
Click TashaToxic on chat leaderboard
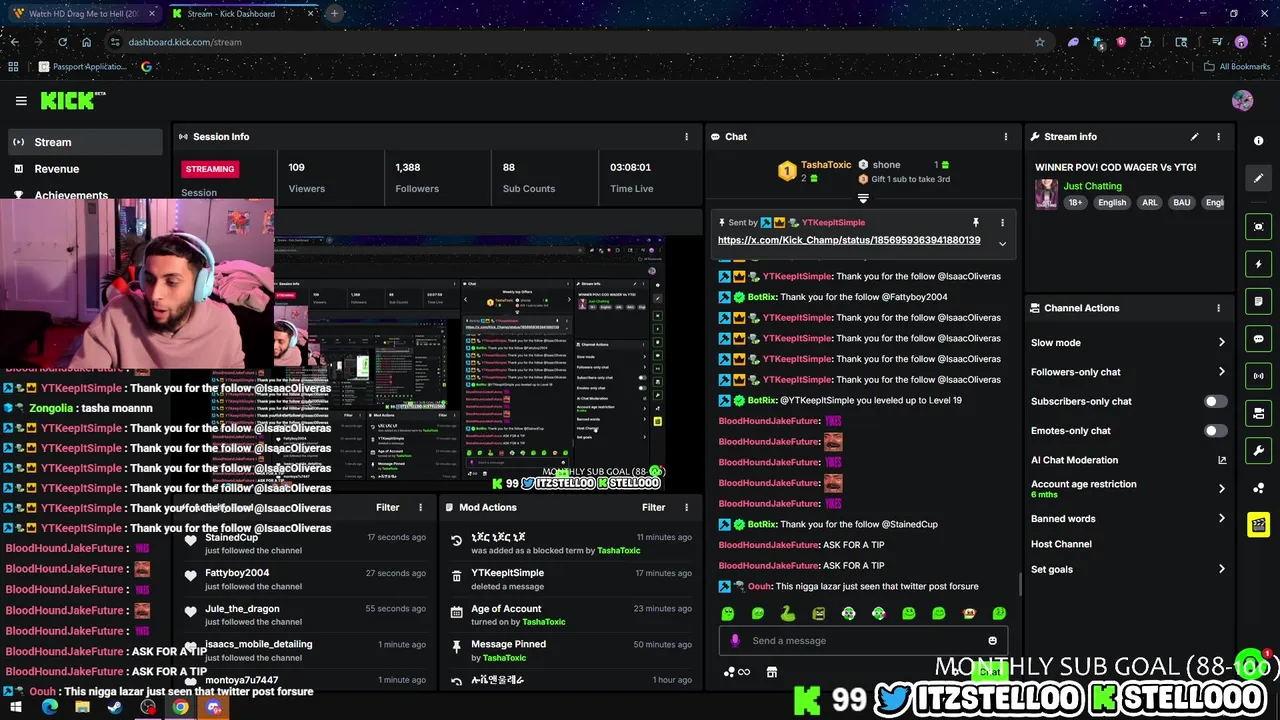coord(825,165)
